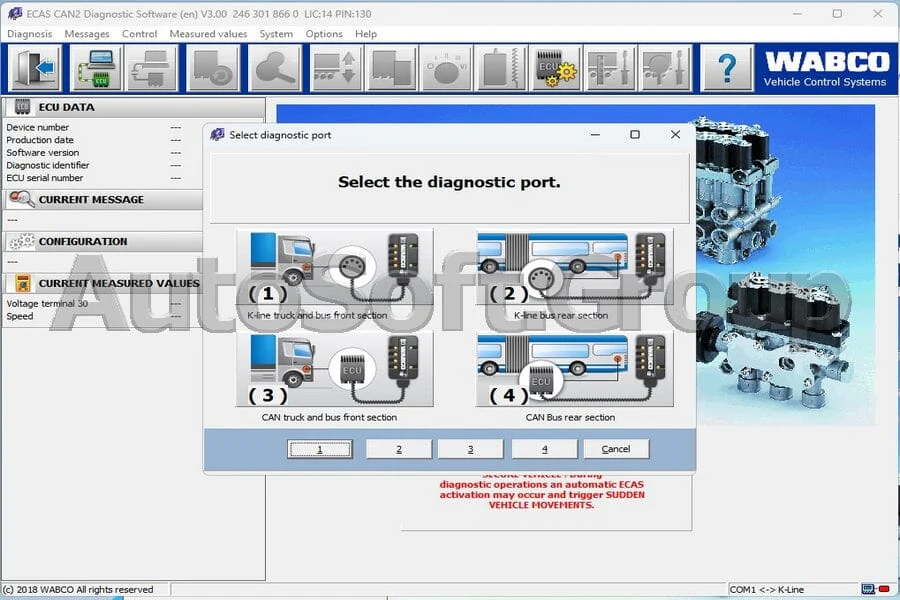
Task: Click the CONFIGURATION panel header
Action: click(104, 242)
